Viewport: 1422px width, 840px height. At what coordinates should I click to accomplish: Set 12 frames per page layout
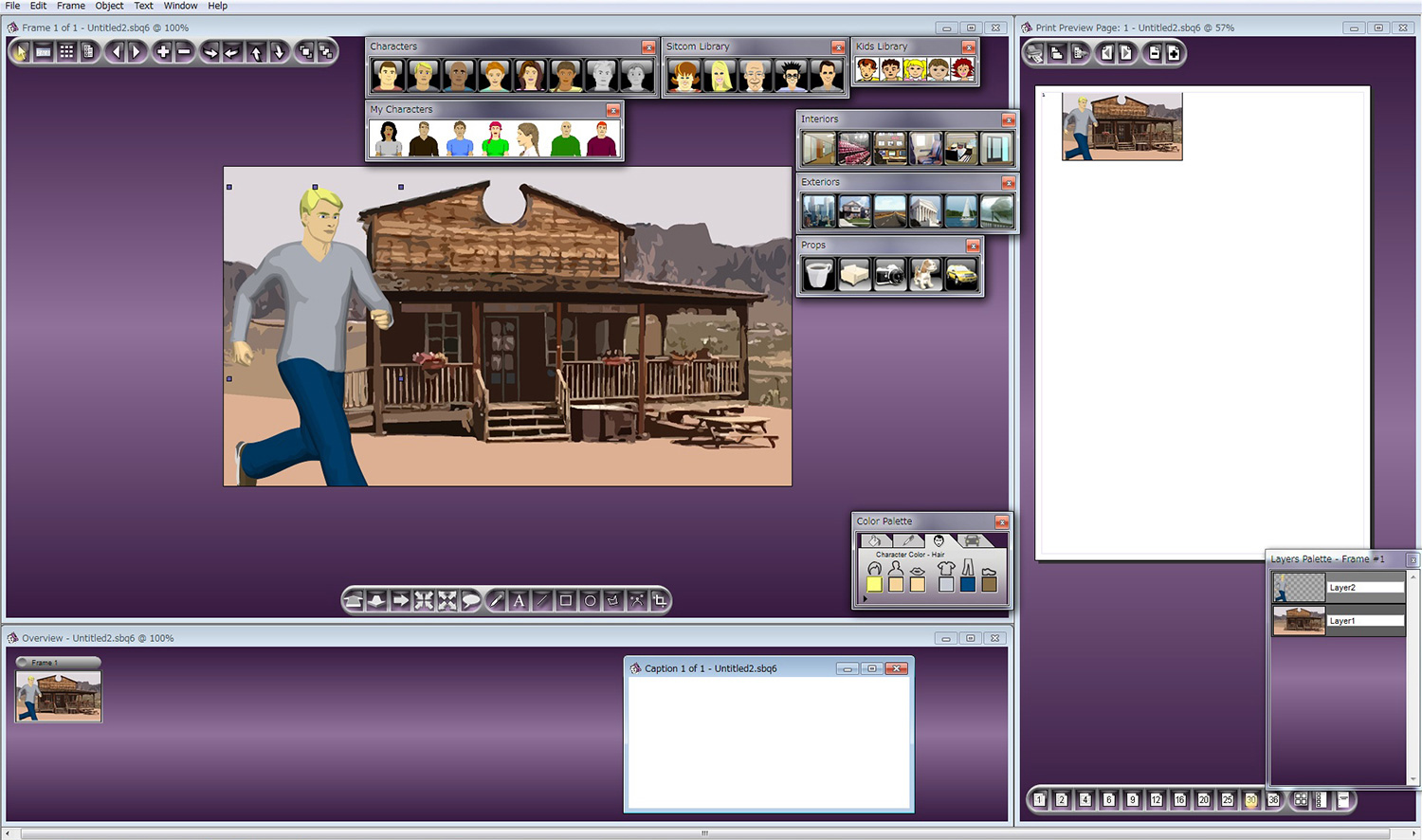pyautogui.click(x=1156, y=800)
